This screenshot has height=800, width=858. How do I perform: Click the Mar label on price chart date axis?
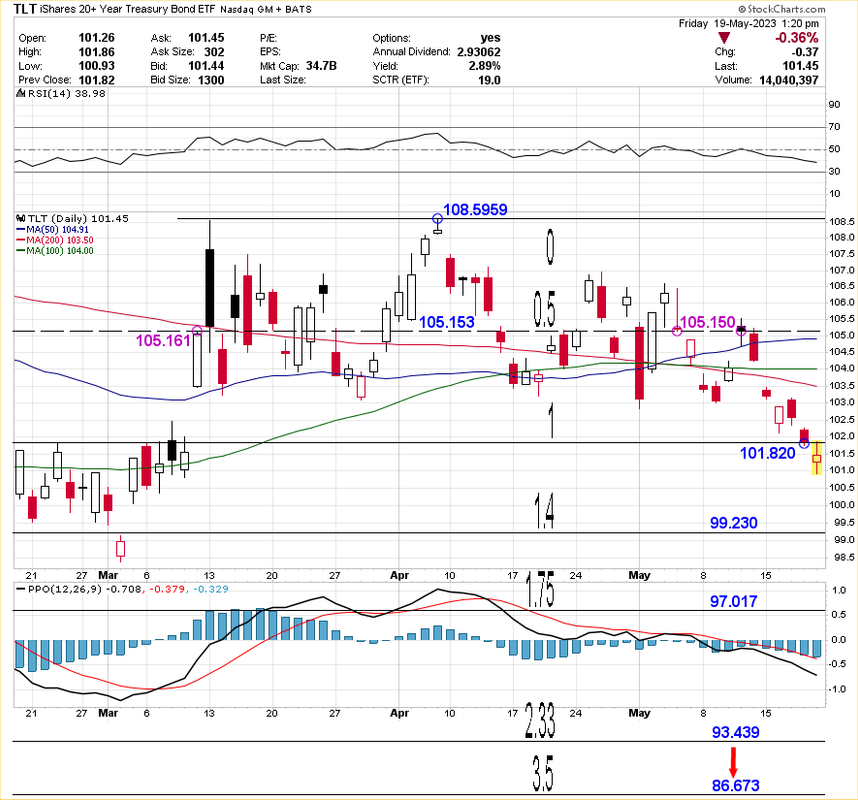(x=108, y=575)
